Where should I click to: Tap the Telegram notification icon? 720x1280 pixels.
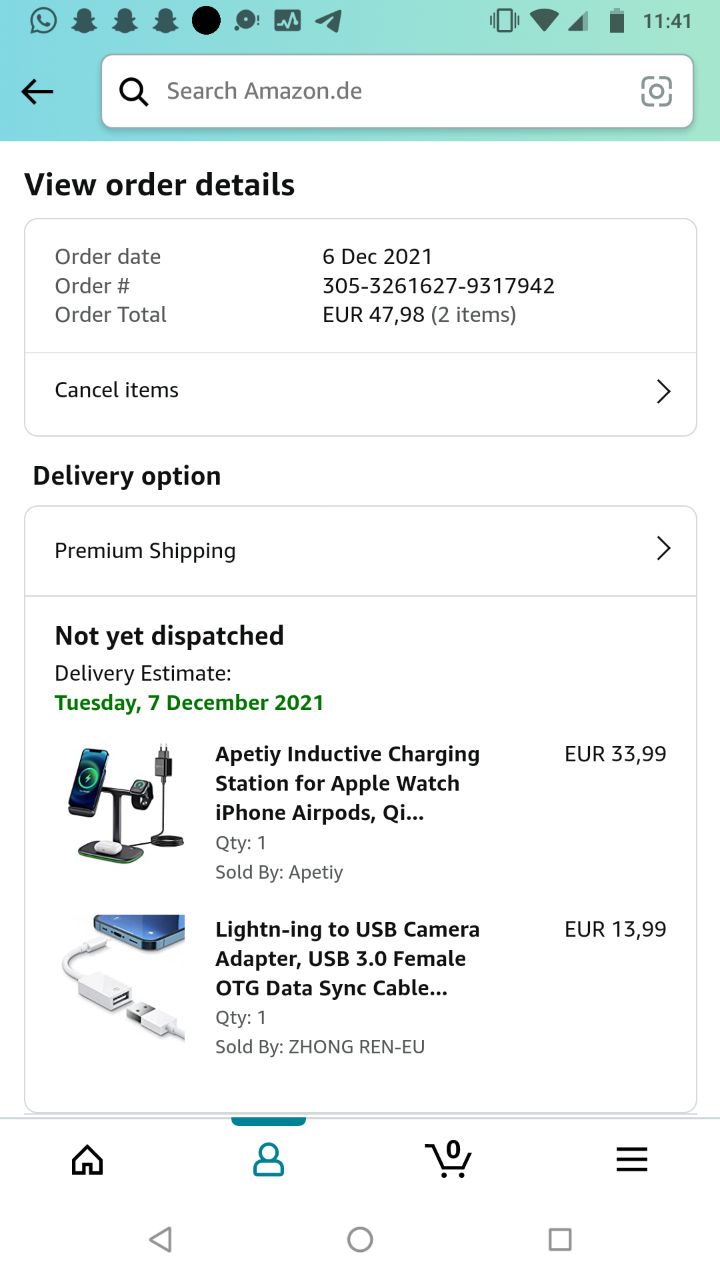coord(328,20)
